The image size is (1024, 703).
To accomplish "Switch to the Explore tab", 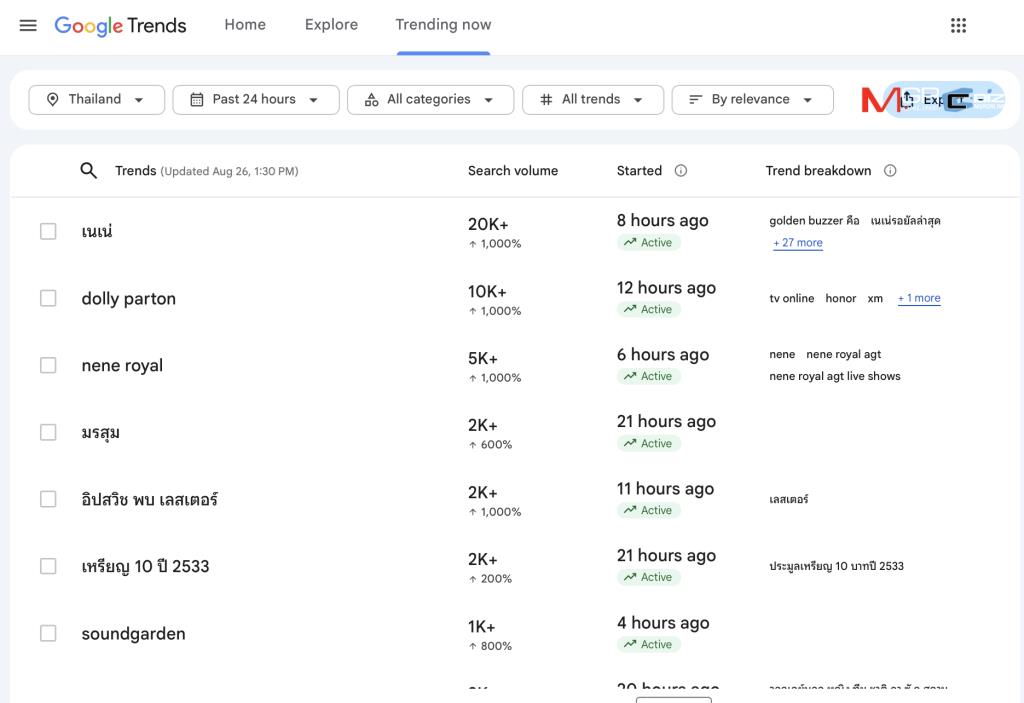I will coord(331,25).
